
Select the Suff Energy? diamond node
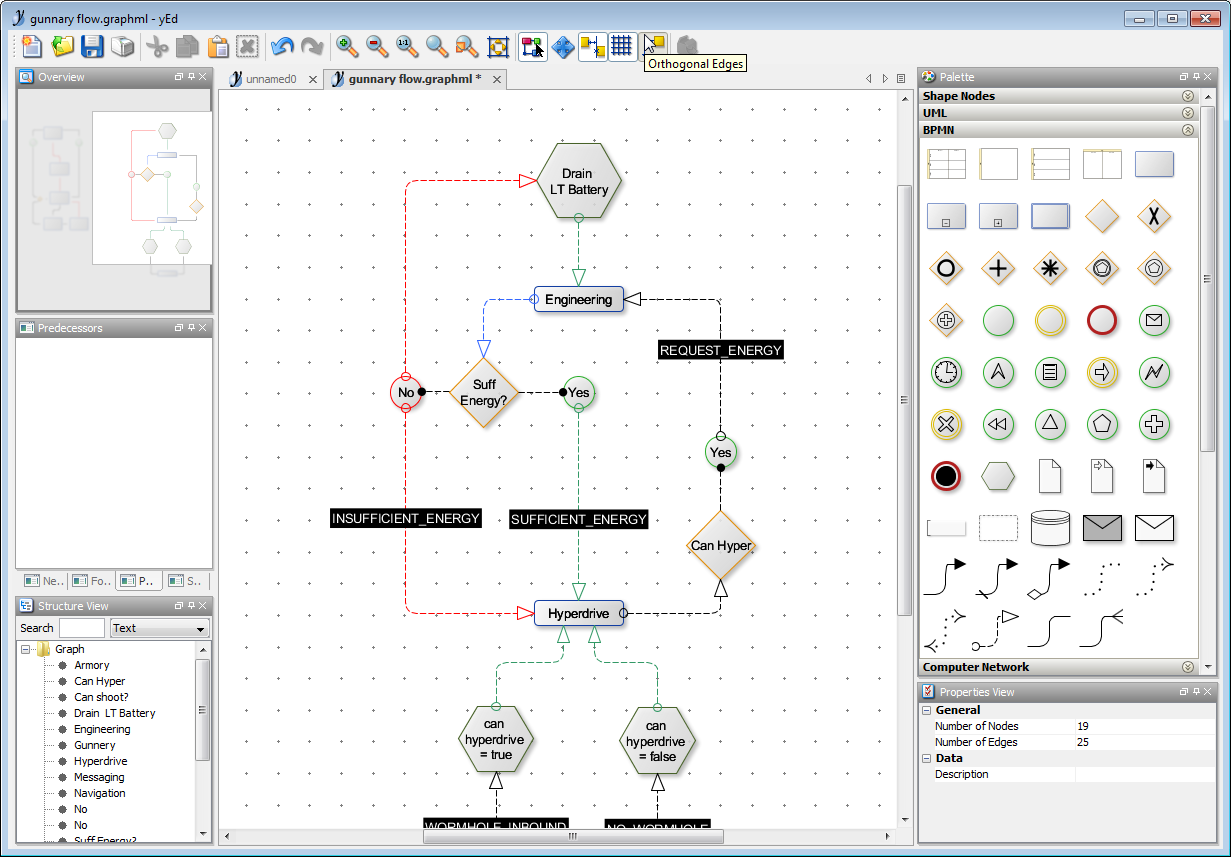[x=484, y=392]
